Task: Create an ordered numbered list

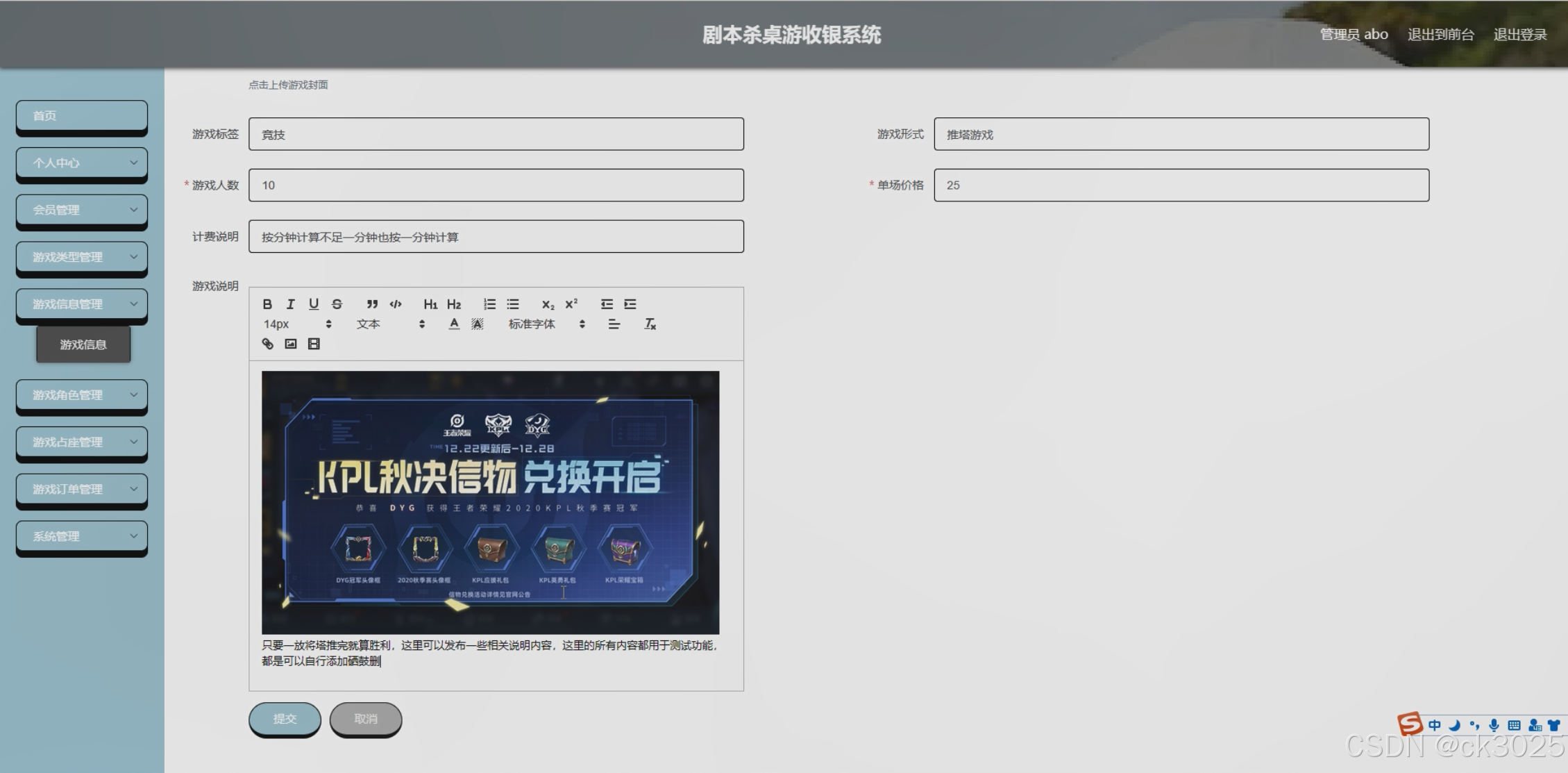Action: tap(489, 304)
